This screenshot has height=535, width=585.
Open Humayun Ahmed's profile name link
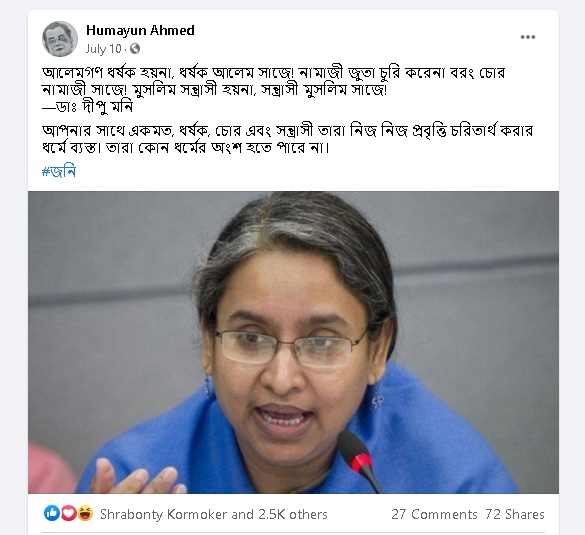click(x=140, y=30)
